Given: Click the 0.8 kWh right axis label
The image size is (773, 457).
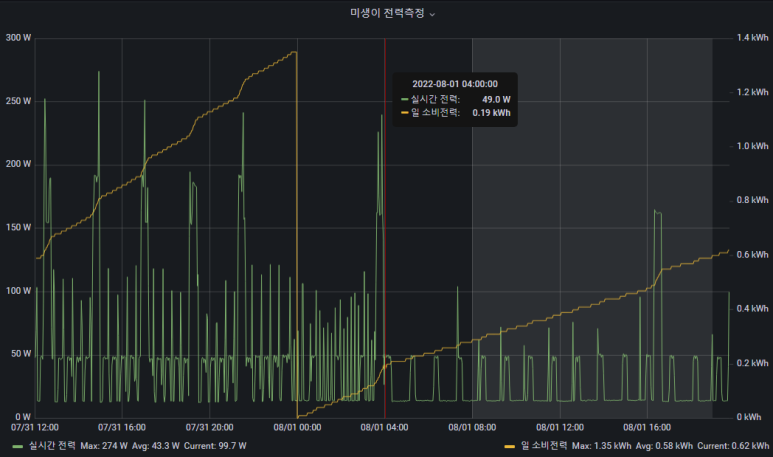Looking at the screenshot, I should [x=752, y=200].
